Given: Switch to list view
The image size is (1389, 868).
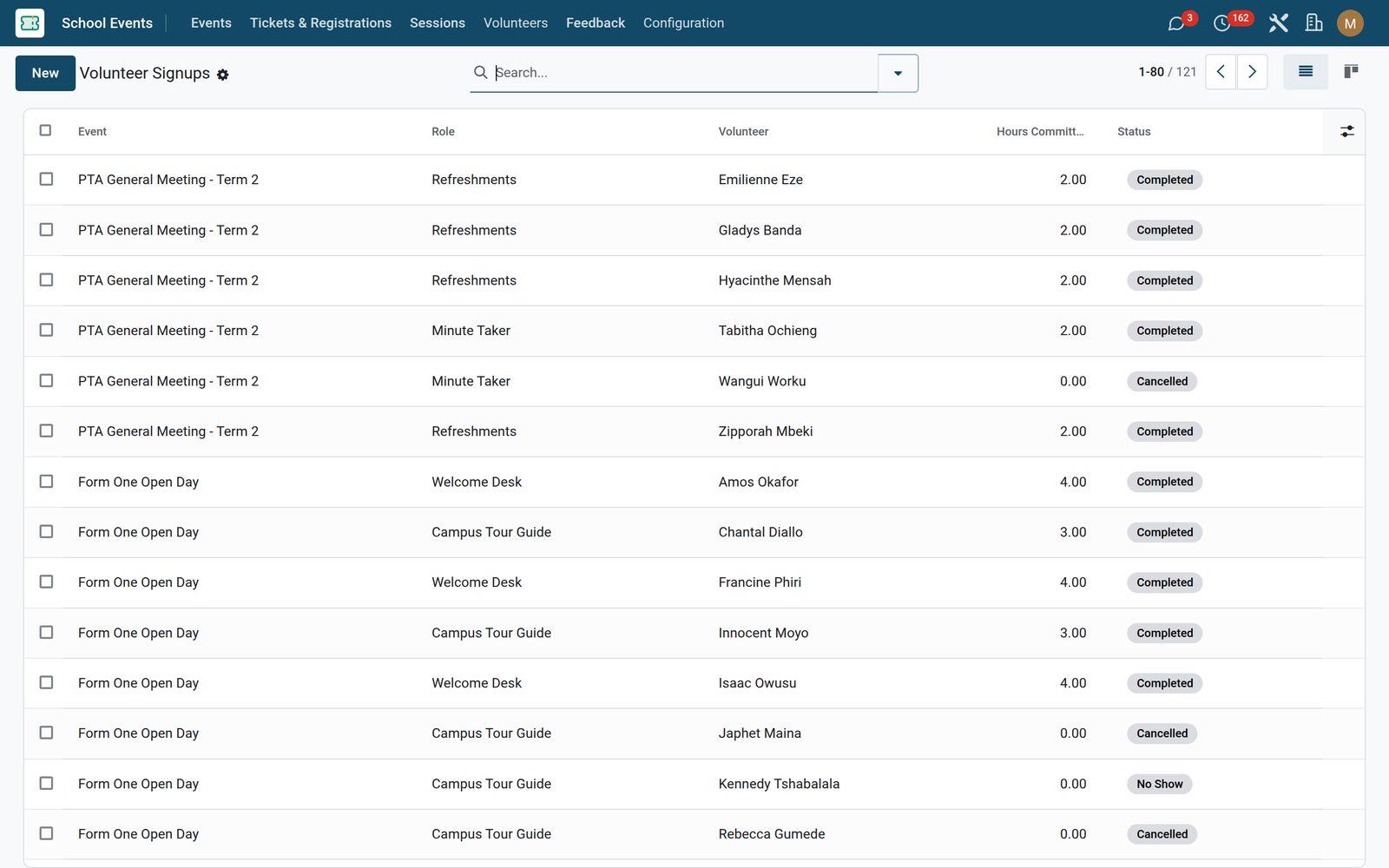Looking at the screenshot, I should [x=1305, y=72].
